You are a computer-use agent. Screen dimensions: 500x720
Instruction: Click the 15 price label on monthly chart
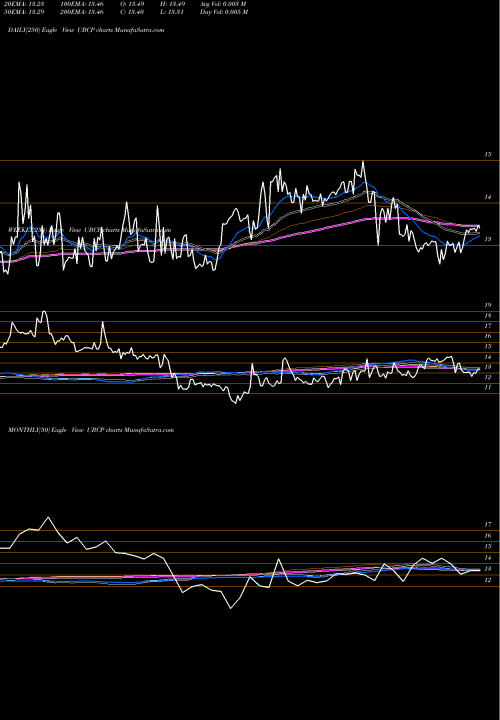[x=488, y=547]
